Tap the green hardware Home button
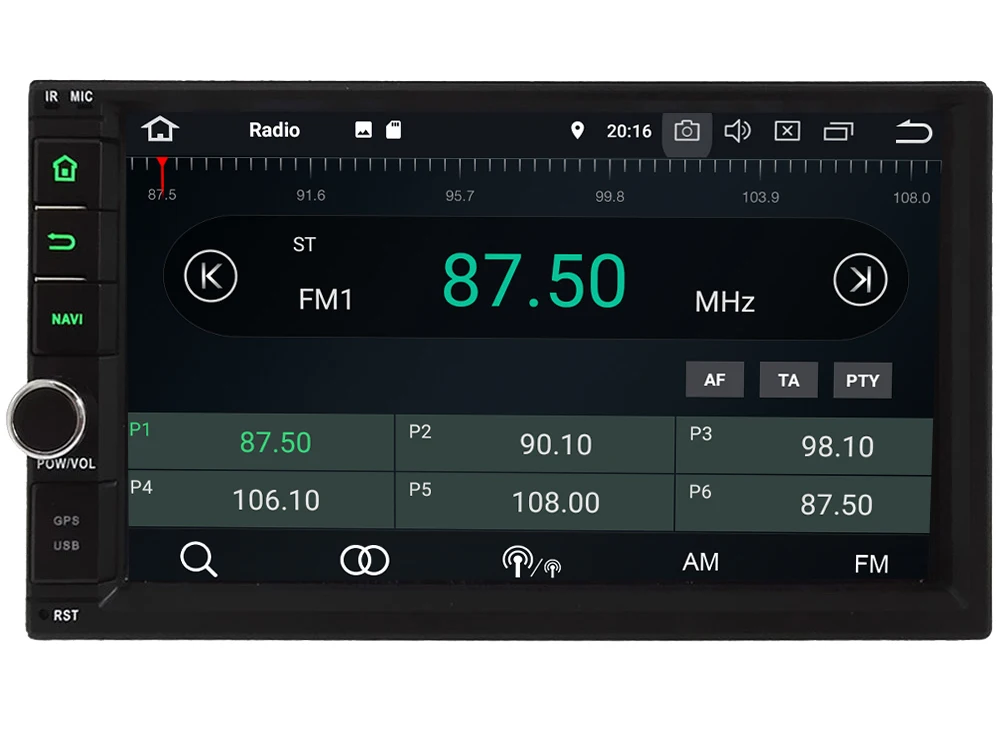Viewport: 1000px width, 750px height. (65, 169)
